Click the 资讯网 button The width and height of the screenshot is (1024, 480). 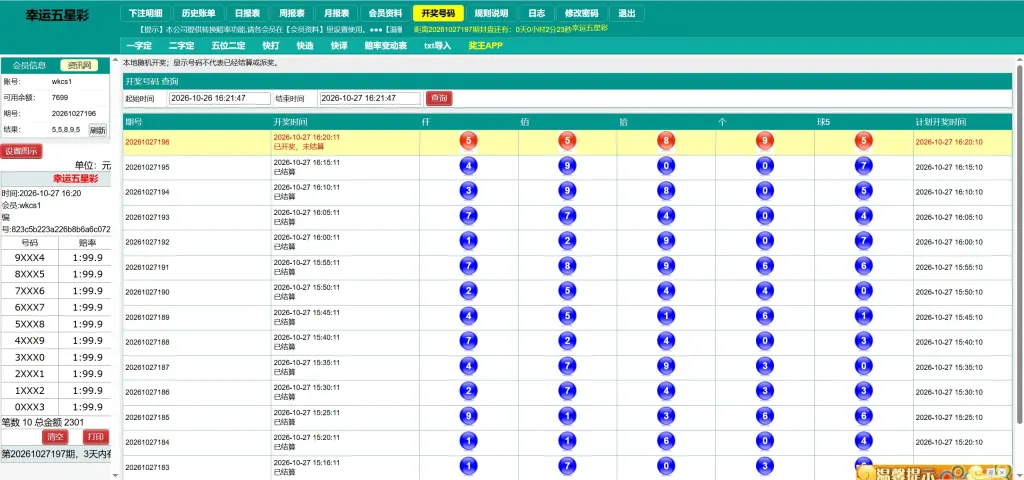[x=79, y=65]
